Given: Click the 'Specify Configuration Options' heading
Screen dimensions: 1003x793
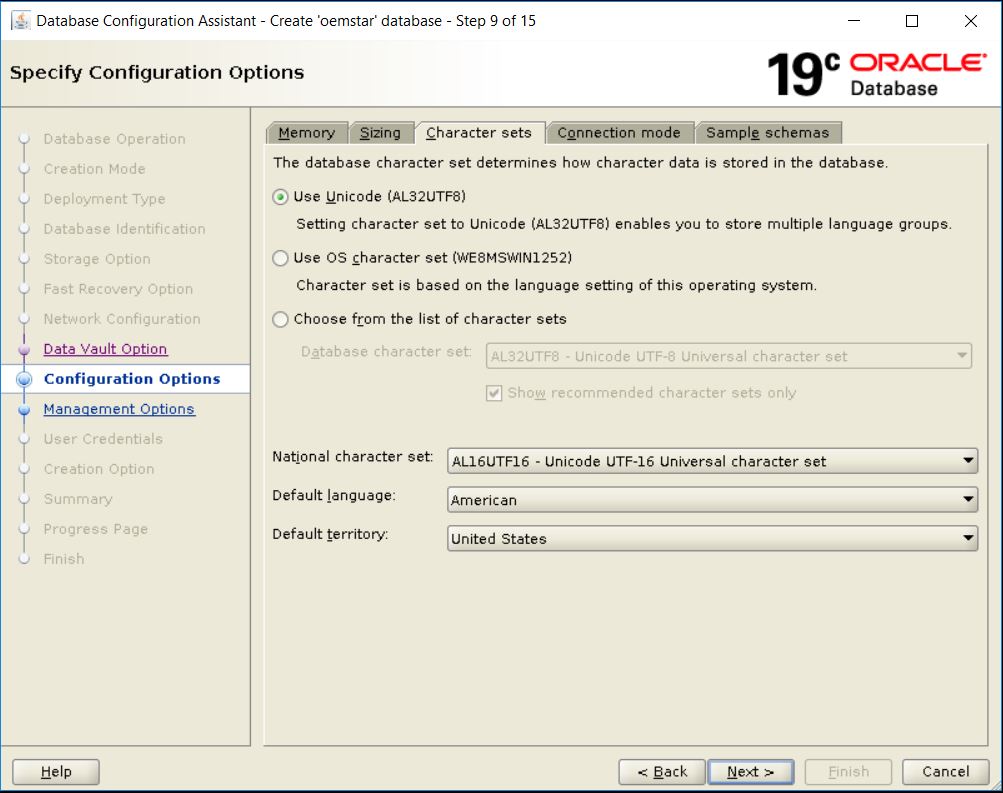Looking at the screenshot, I should click(x=157, y=73).
